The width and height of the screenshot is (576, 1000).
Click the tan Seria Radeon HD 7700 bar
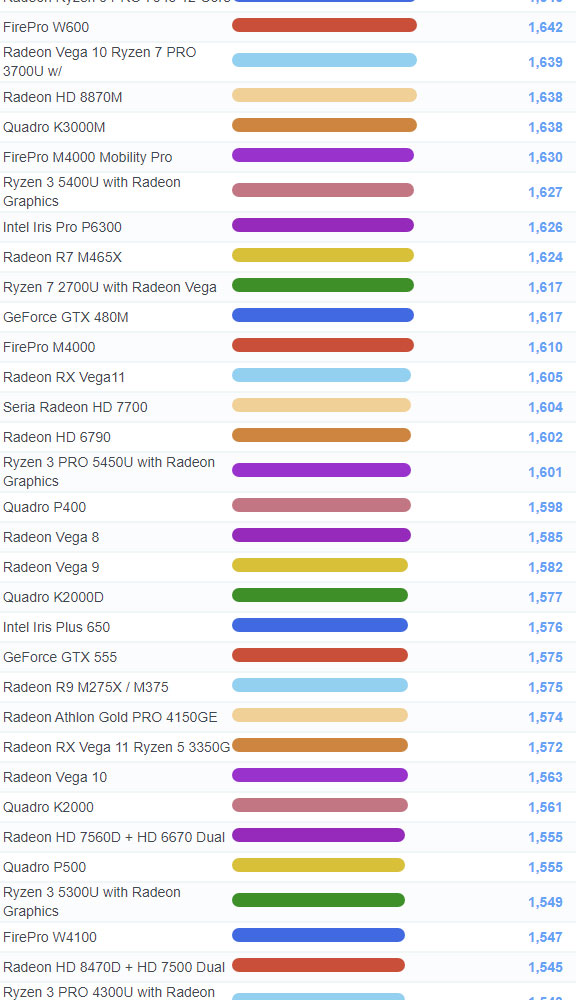pyautogui.click(x=321, y=406)
